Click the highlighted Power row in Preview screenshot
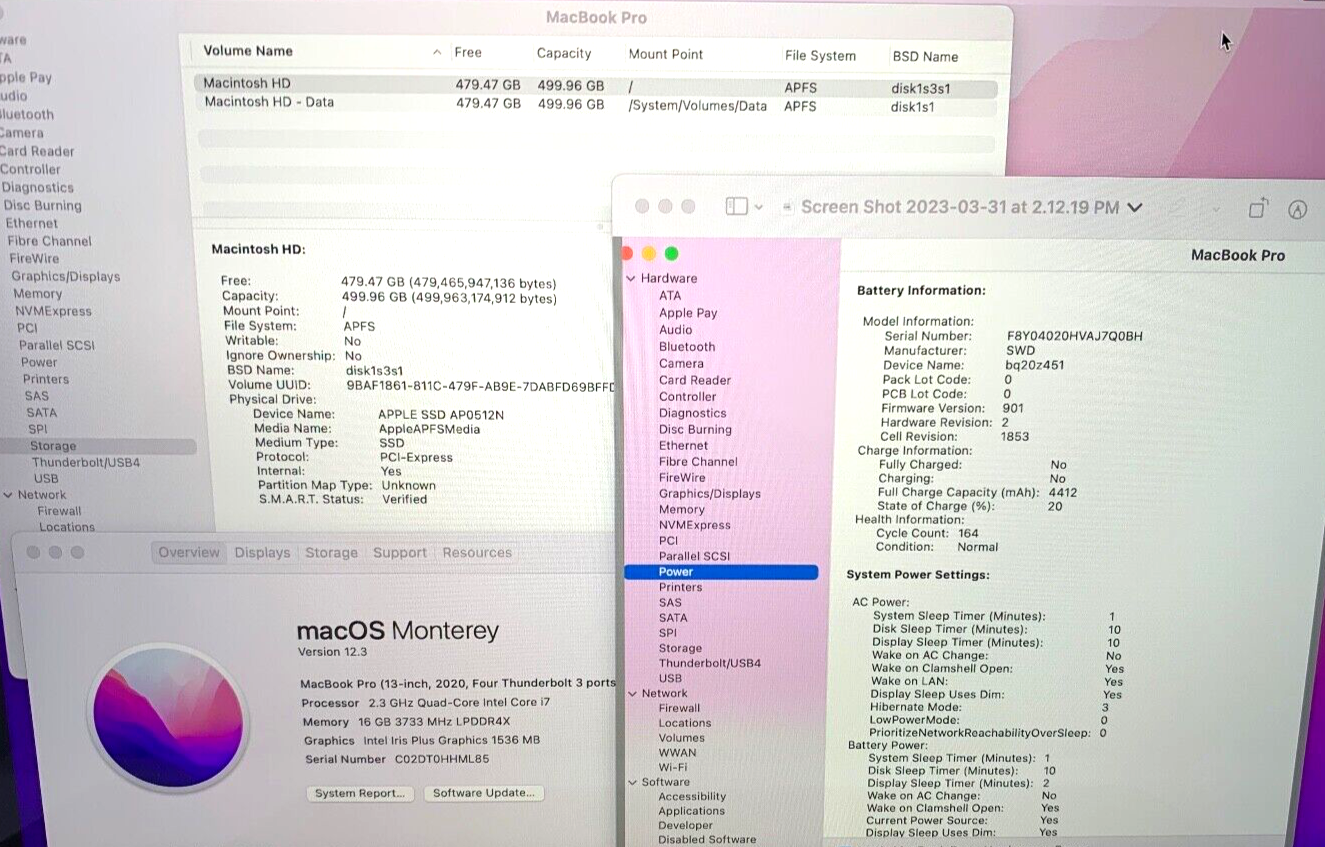 click(x=721, y=572)
